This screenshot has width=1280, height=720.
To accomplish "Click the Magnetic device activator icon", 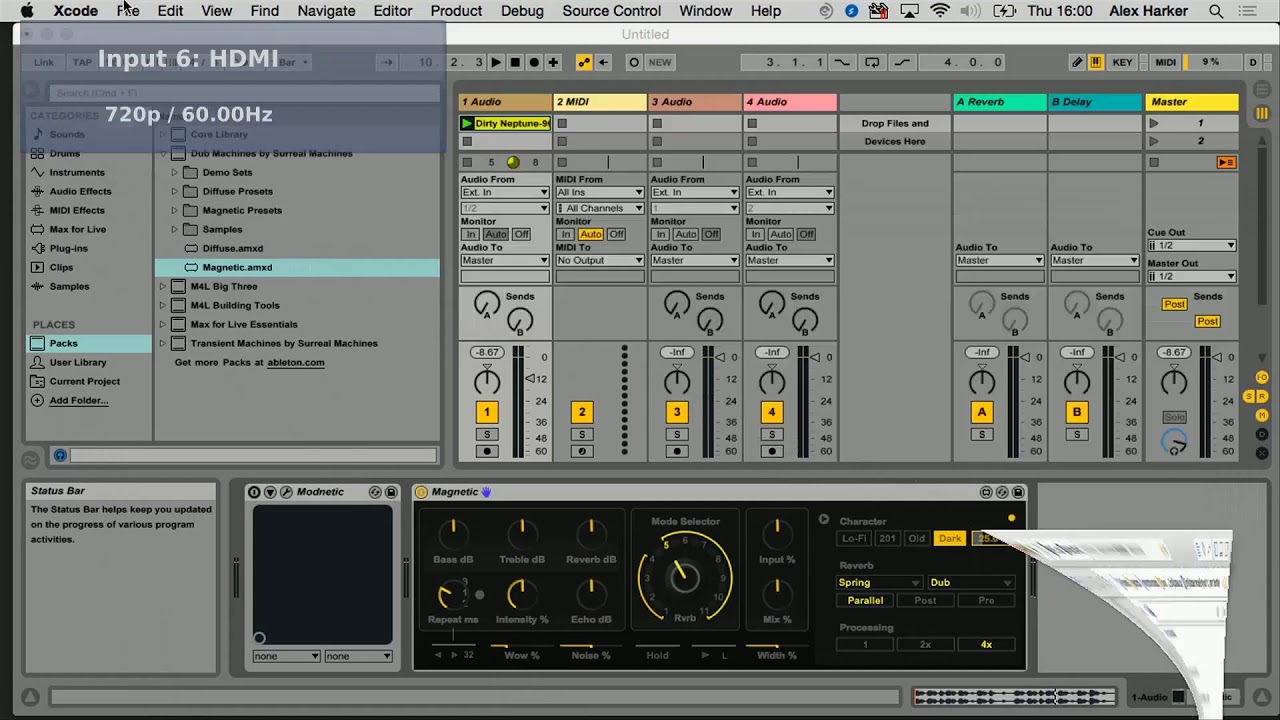I will 421,492.
